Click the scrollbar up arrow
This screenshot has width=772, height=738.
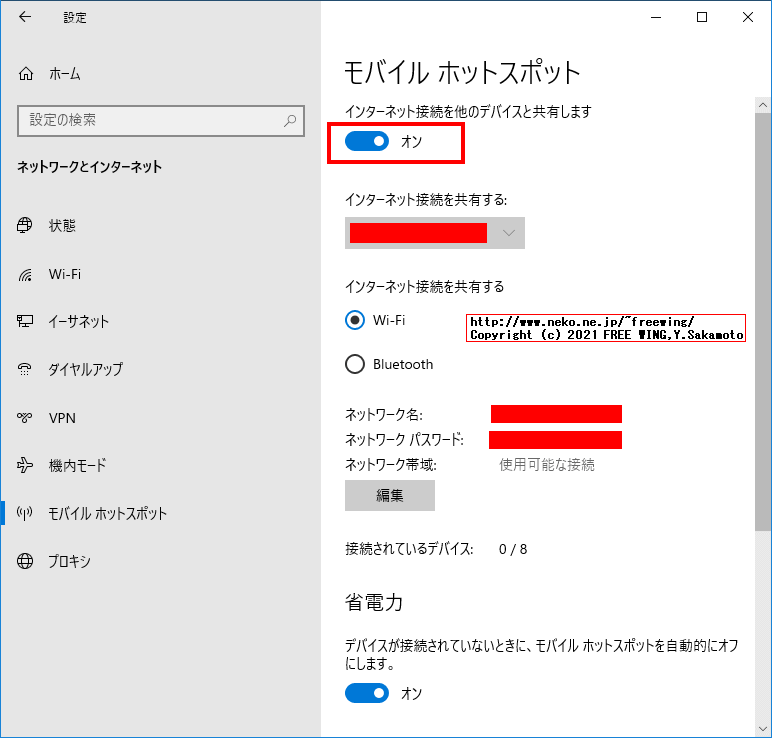pyautogui.click(x=763, y=105)
